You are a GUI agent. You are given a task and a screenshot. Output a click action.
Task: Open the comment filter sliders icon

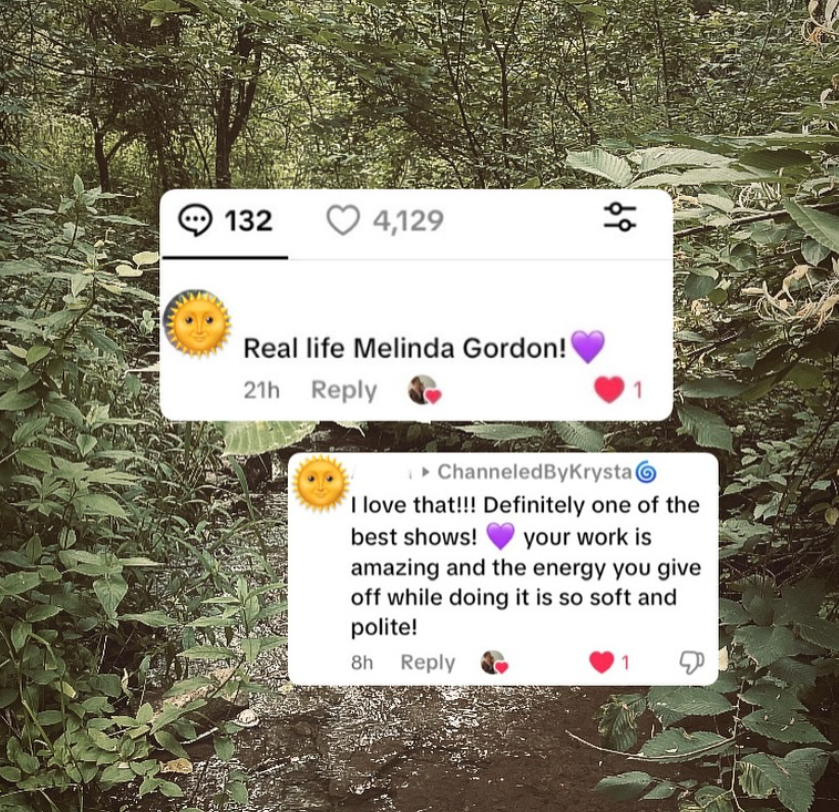(x=620, y=217)
